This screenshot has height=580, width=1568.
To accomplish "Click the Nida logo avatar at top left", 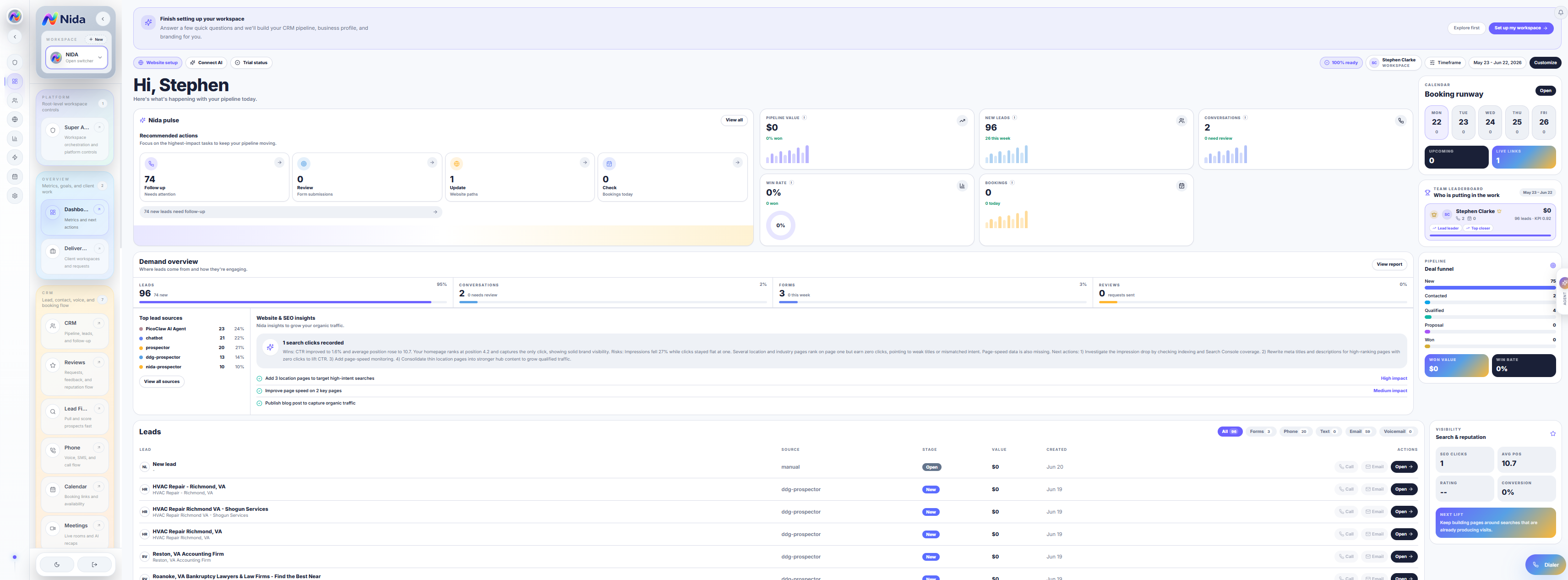I will tap(15, 16).
